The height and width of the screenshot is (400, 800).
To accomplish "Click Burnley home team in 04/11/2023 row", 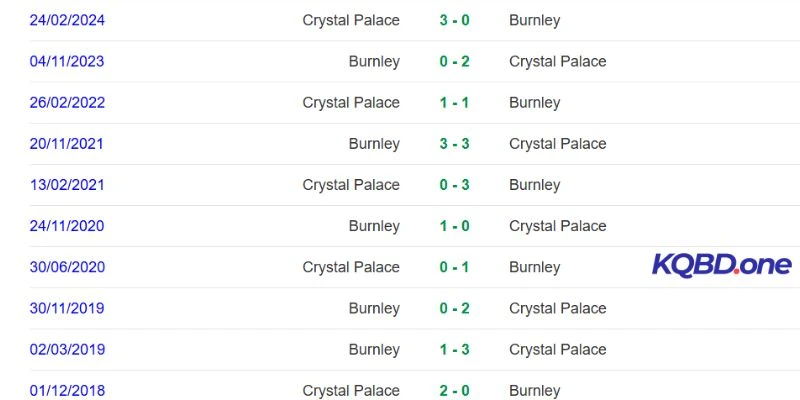I will [374, 61].
